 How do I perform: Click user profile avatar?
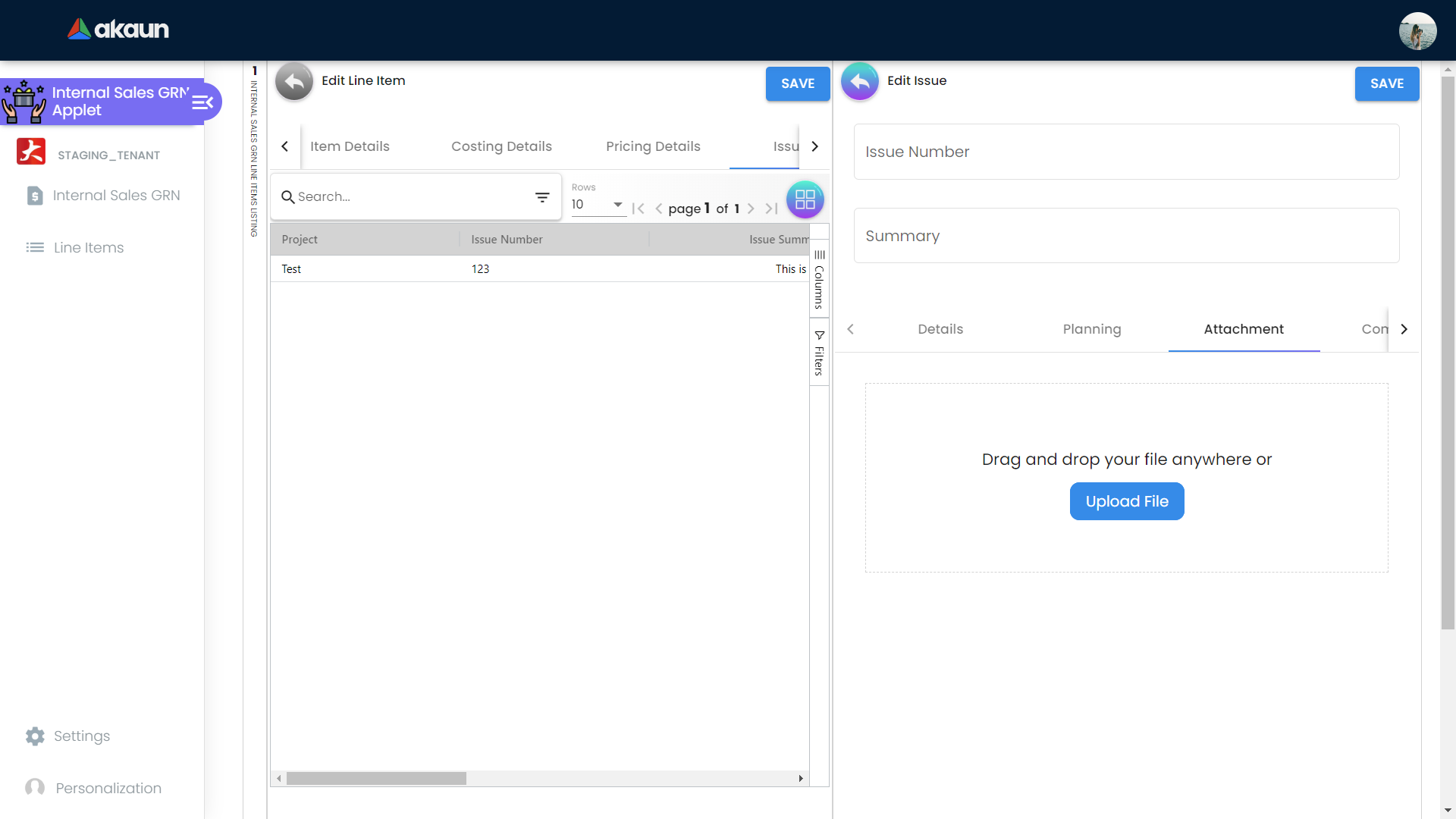coord(1417,31)
